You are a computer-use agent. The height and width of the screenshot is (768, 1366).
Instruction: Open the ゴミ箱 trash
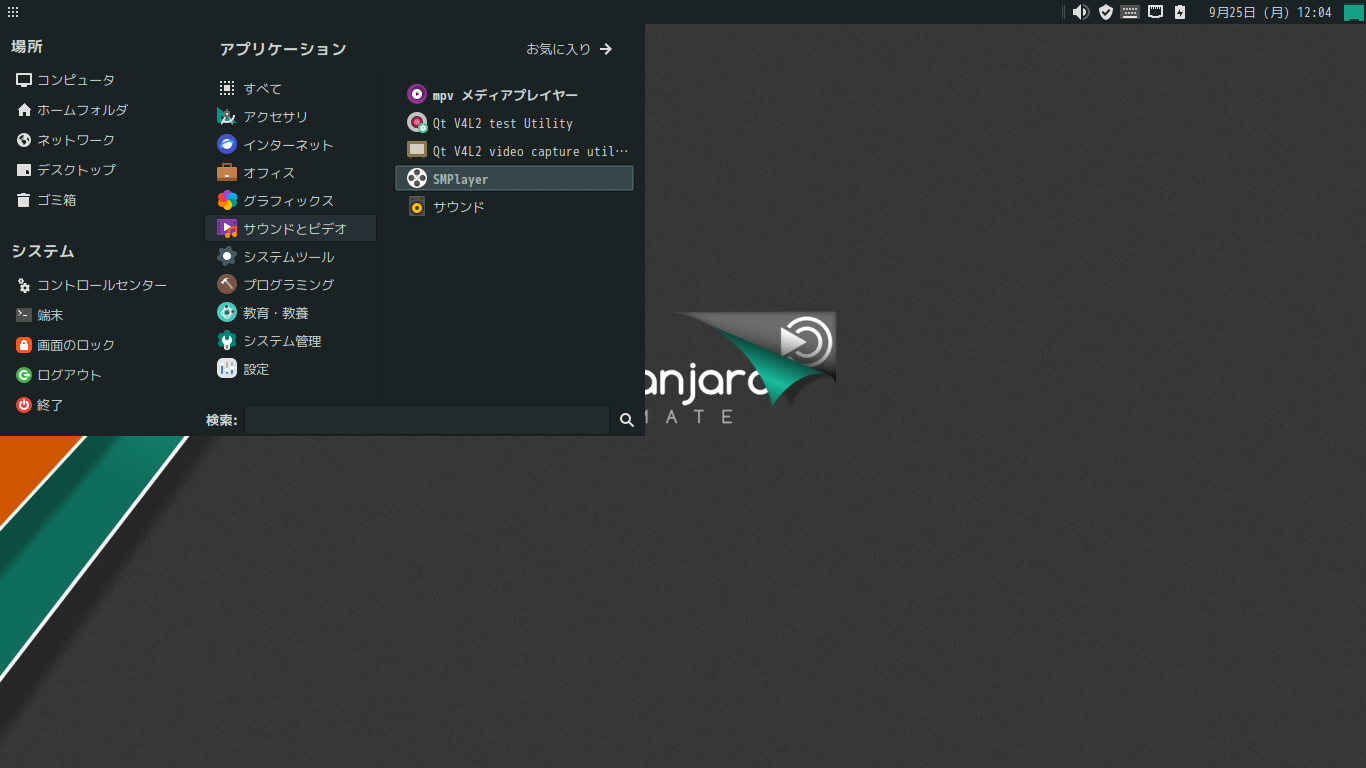coord(47,200)
